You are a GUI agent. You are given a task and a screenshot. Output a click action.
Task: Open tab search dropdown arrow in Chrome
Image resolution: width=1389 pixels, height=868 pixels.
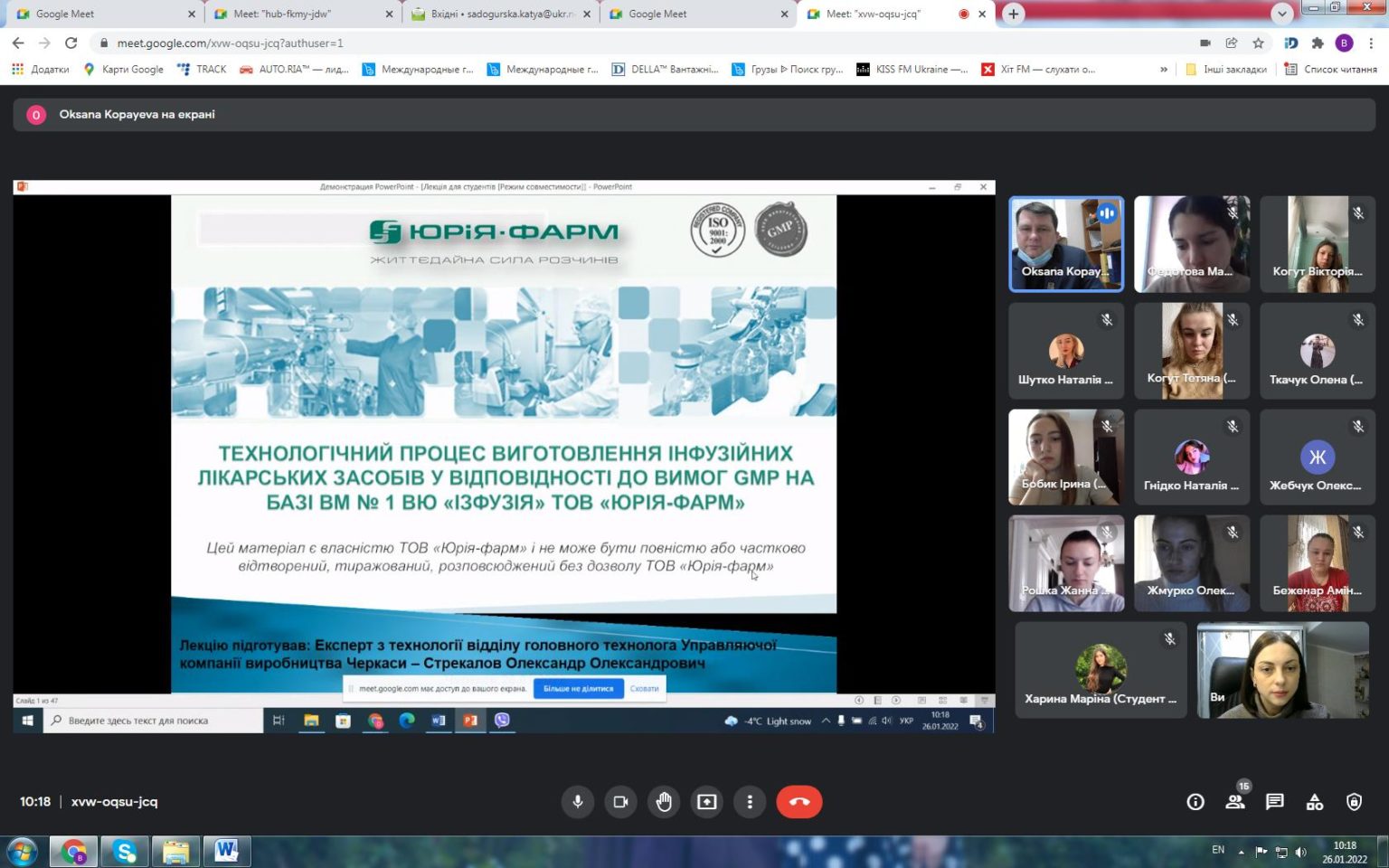[1281, 14]
